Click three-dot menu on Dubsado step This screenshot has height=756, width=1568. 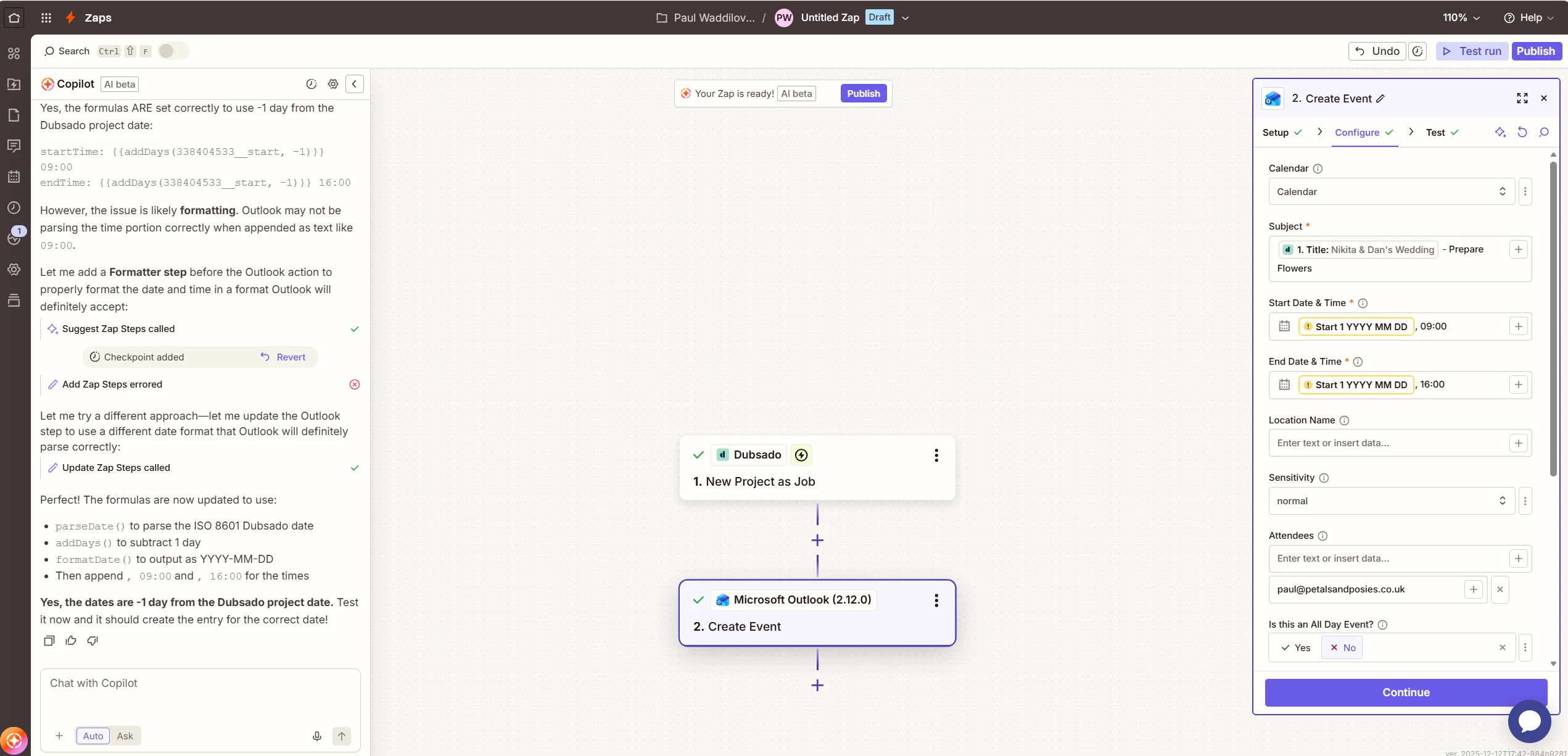936,455
